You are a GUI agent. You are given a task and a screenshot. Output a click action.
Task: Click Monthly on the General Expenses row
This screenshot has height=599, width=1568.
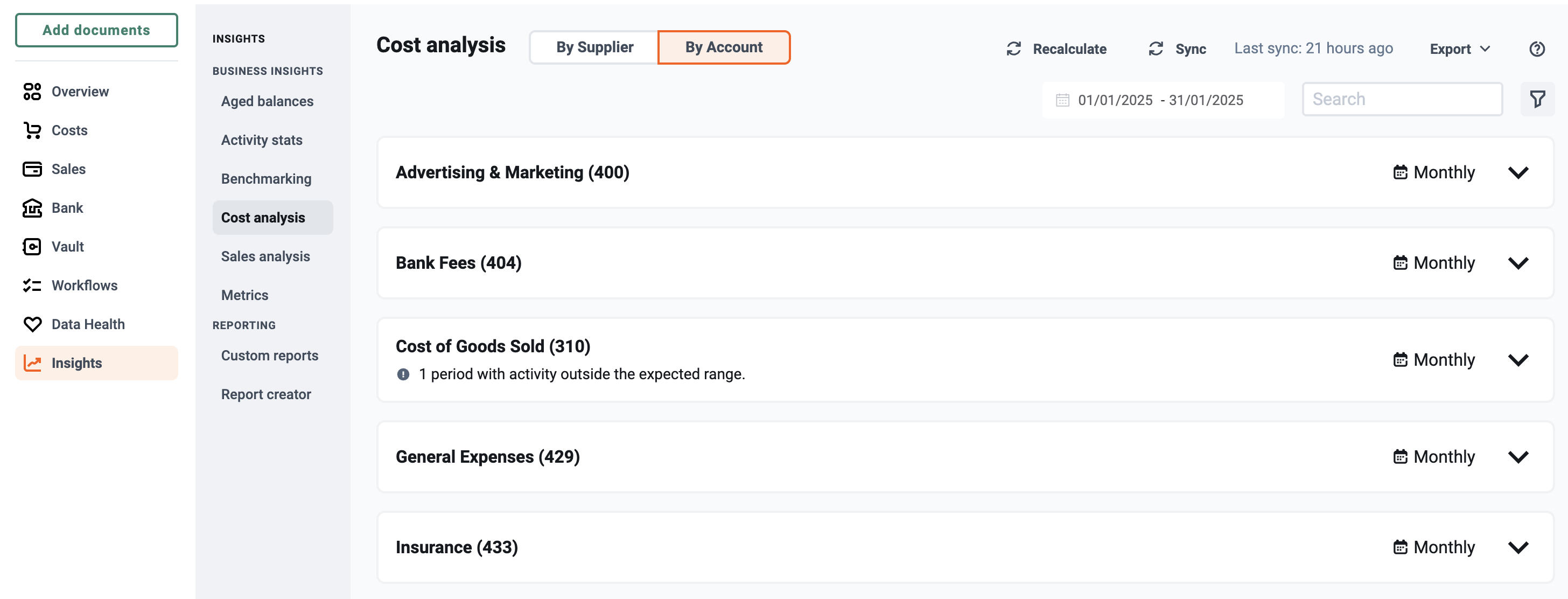coord(1444,457)
